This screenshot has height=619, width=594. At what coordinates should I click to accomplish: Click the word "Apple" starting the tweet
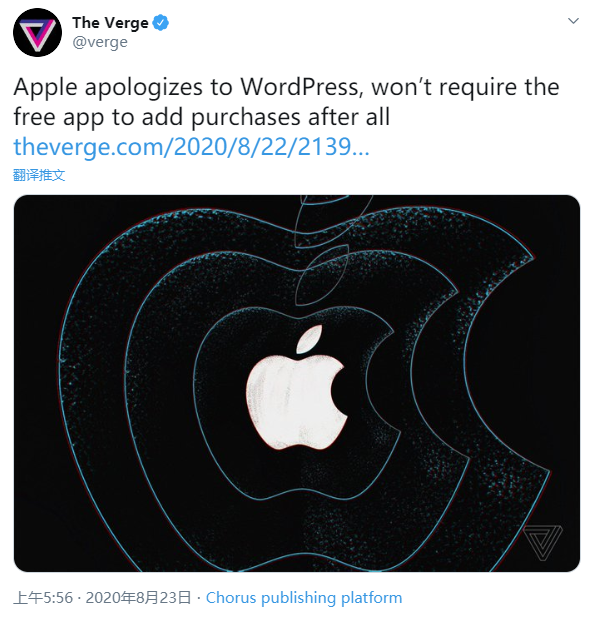[45, 88]
